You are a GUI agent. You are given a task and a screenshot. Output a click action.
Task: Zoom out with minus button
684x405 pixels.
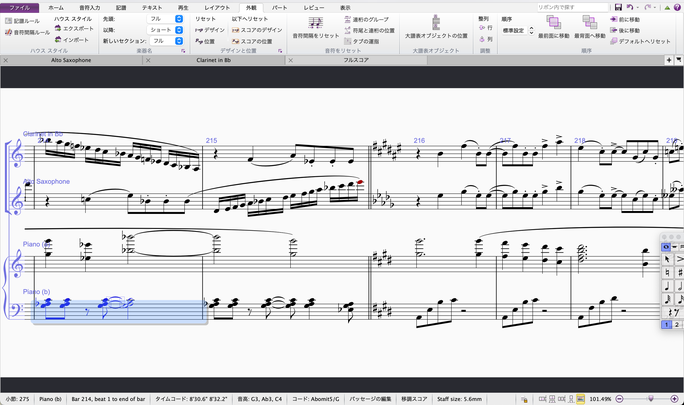[x=619, y=399]
